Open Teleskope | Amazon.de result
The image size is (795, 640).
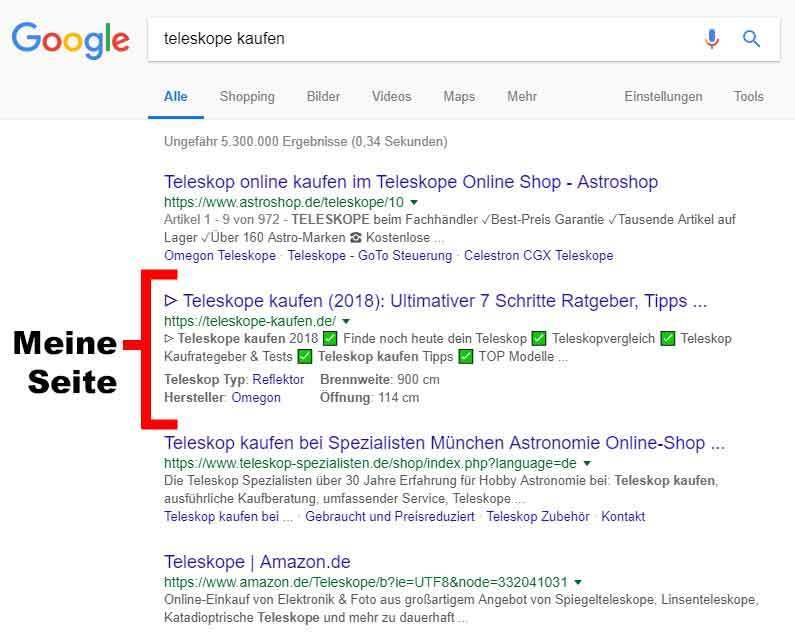tap(257, 562)
